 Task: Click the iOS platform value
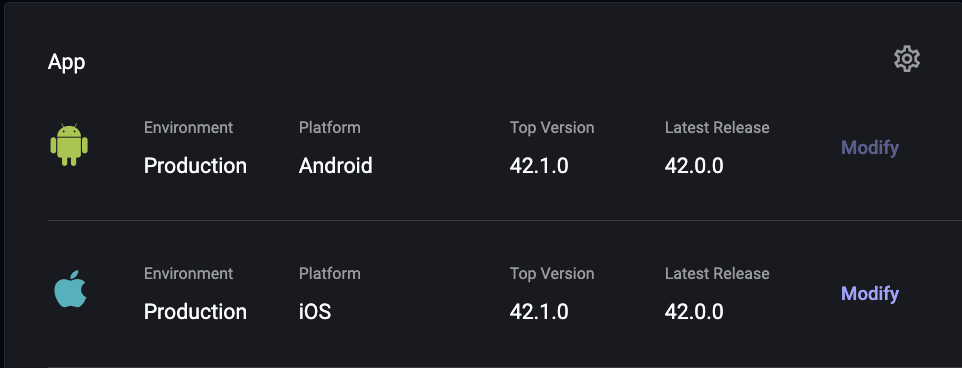click(x=315, y=312)
